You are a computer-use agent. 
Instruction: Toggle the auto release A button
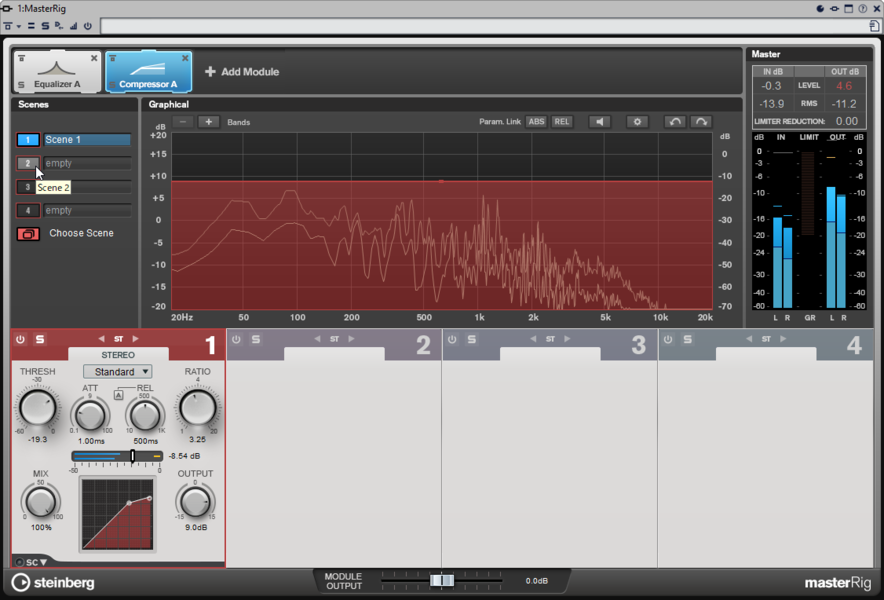[118, 395]
